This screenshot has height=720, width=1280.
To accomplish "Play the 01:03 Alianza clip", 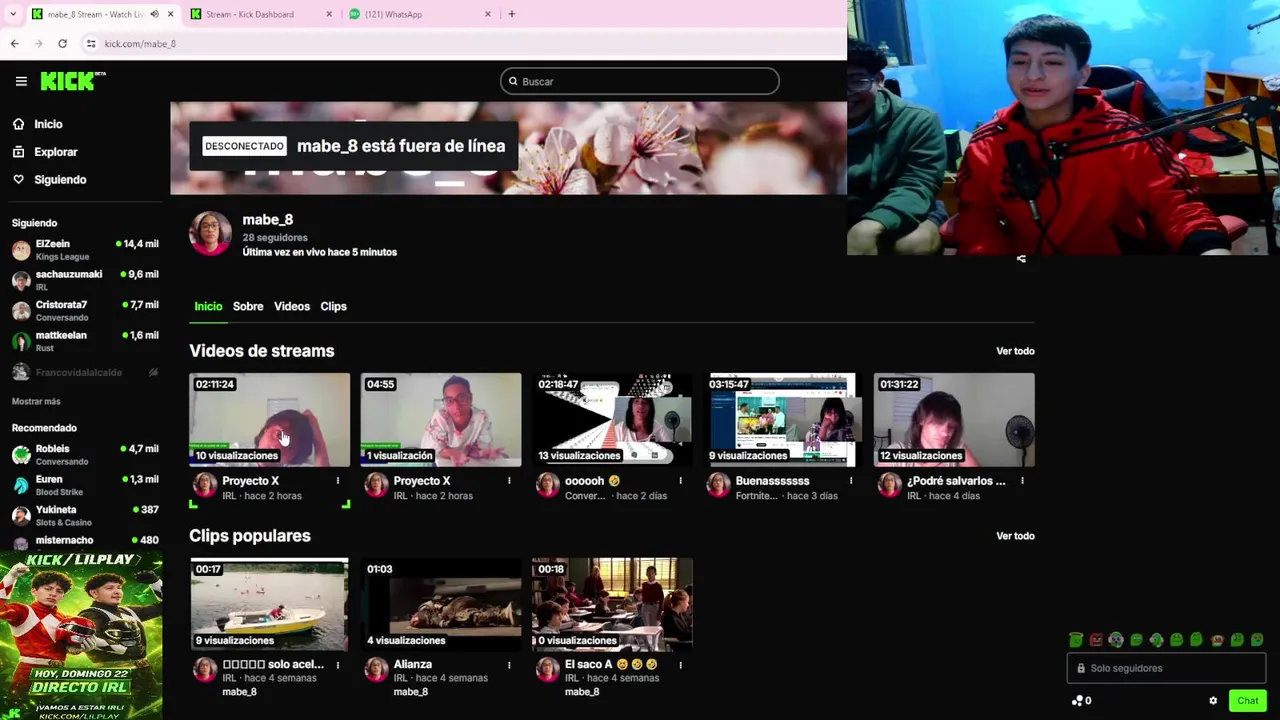I will pos(441,604).
